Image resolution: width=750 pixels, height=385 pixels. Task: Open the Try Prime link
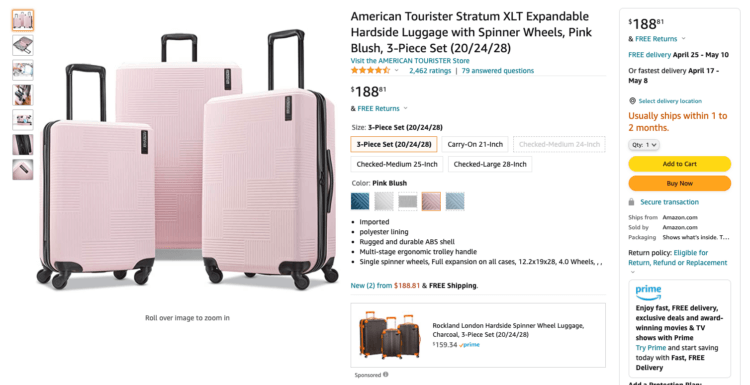click(651, 348)
